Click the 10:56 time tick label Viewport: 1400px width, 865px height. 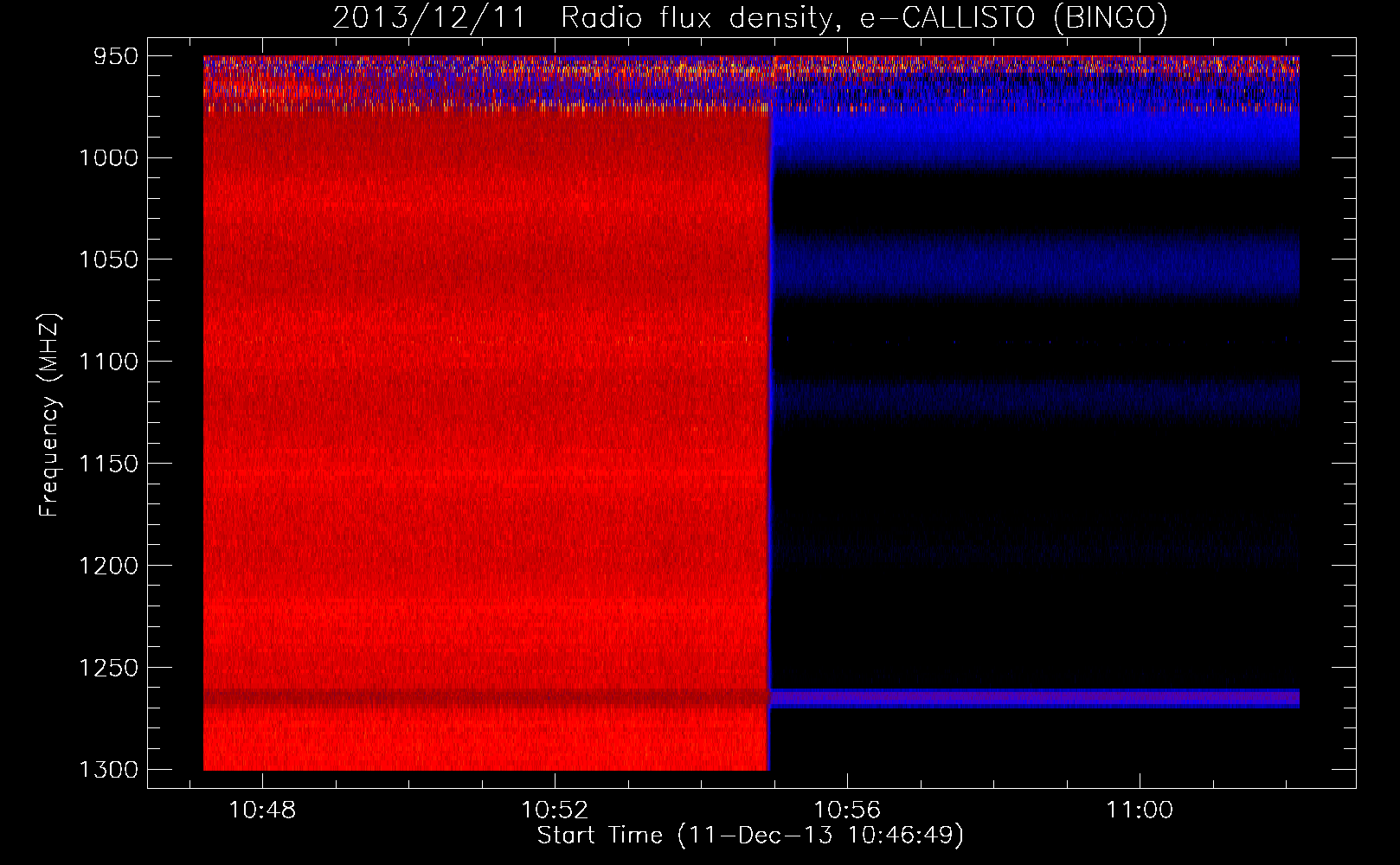click(847, 810)
